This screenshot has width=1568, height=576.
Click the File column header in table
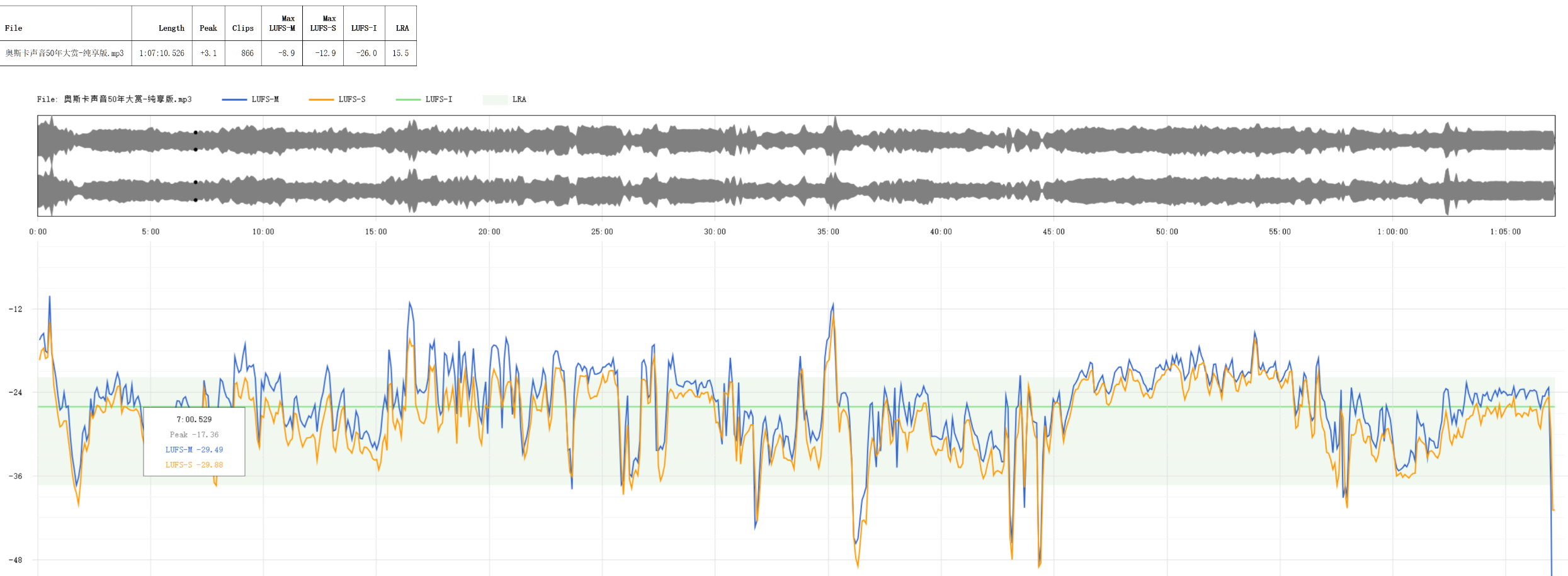[x=14, y=28]
